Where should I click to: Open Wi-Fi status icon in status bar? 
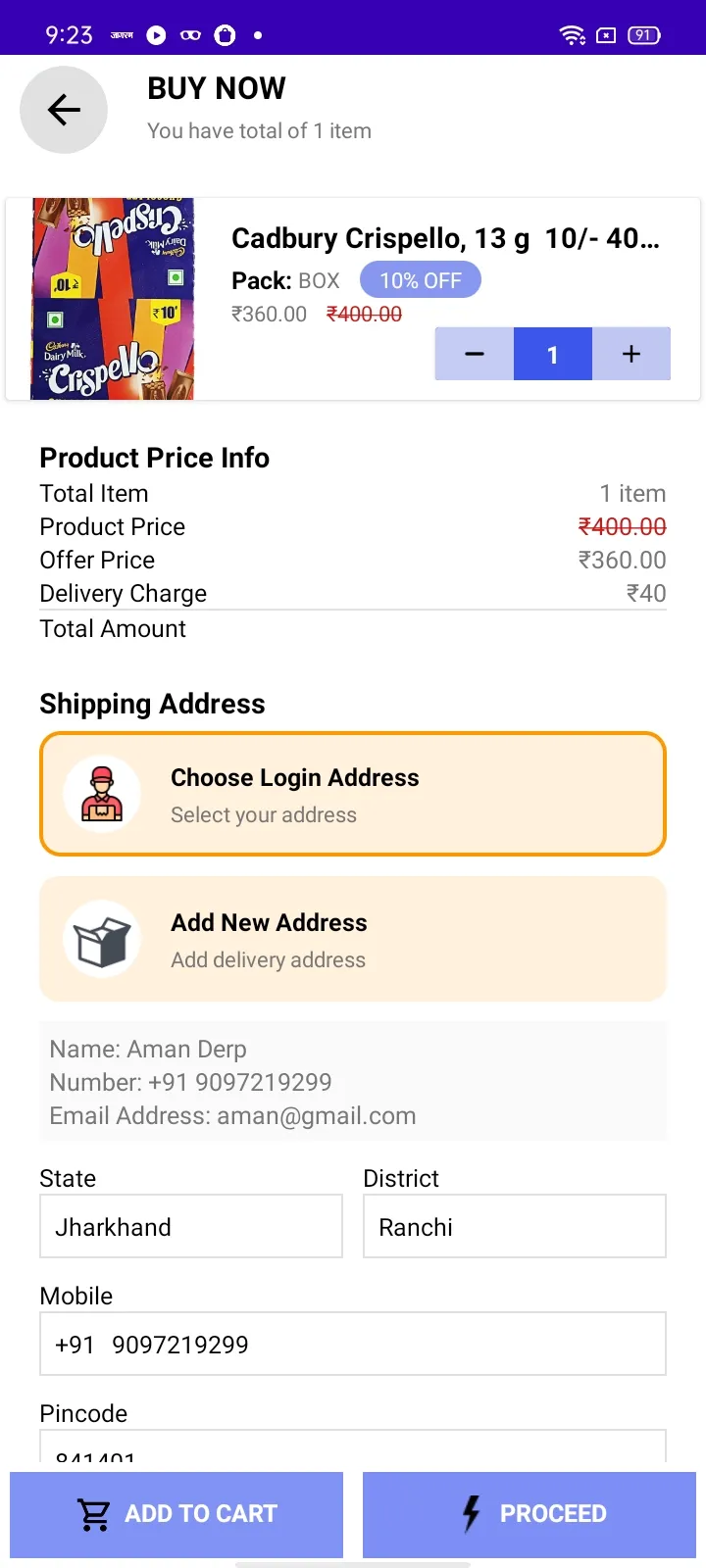572,35
